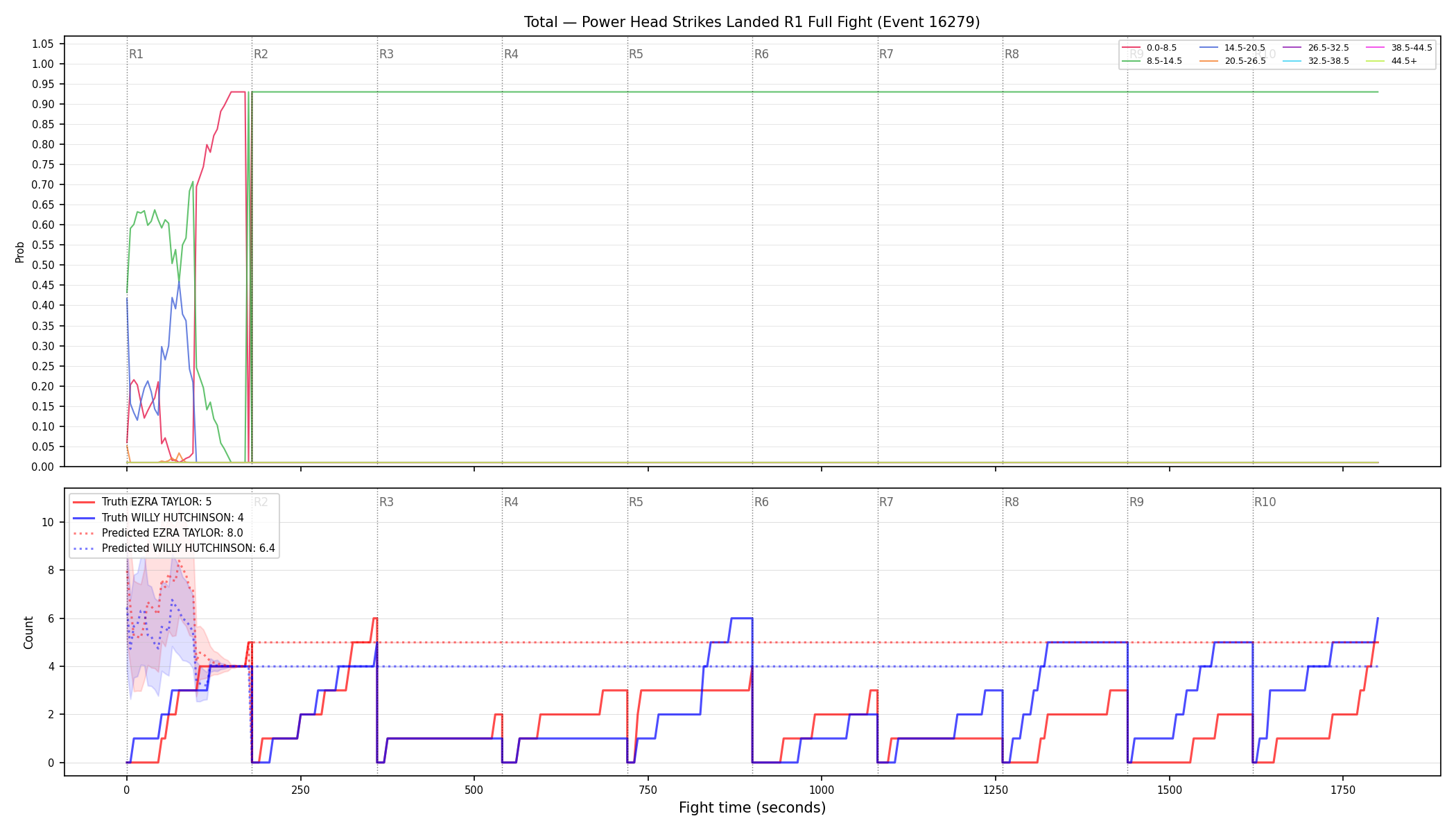Select the 8.5-14.5 legend entry
Viewport: 1456px width, 832px height.
[x=1152, y=61]
